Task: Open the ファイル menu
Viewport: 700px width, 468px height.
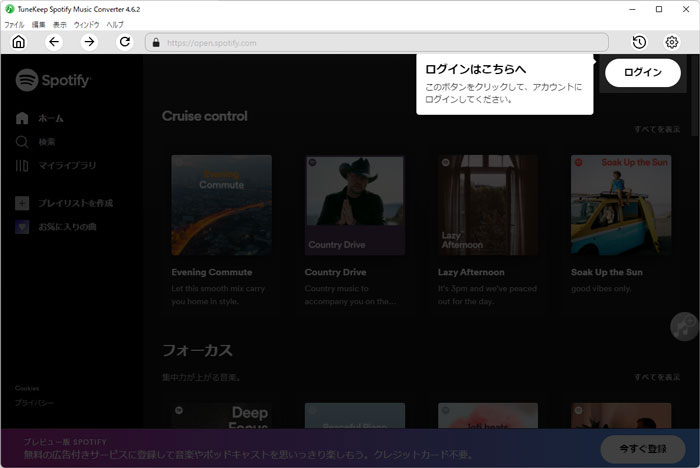Action: coord(14,25)
